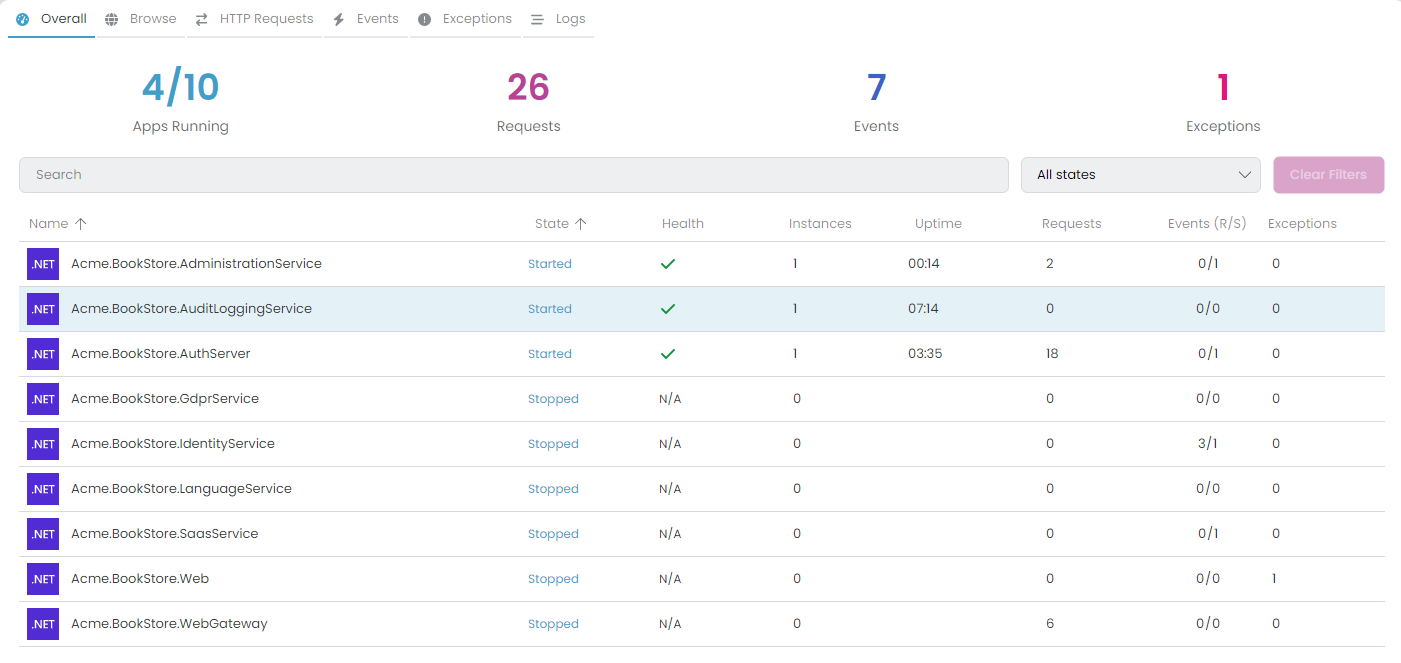This screenshot has height=663, width=1401.
Task: Click Started state of AuthServer
Action: click(550, 354)
